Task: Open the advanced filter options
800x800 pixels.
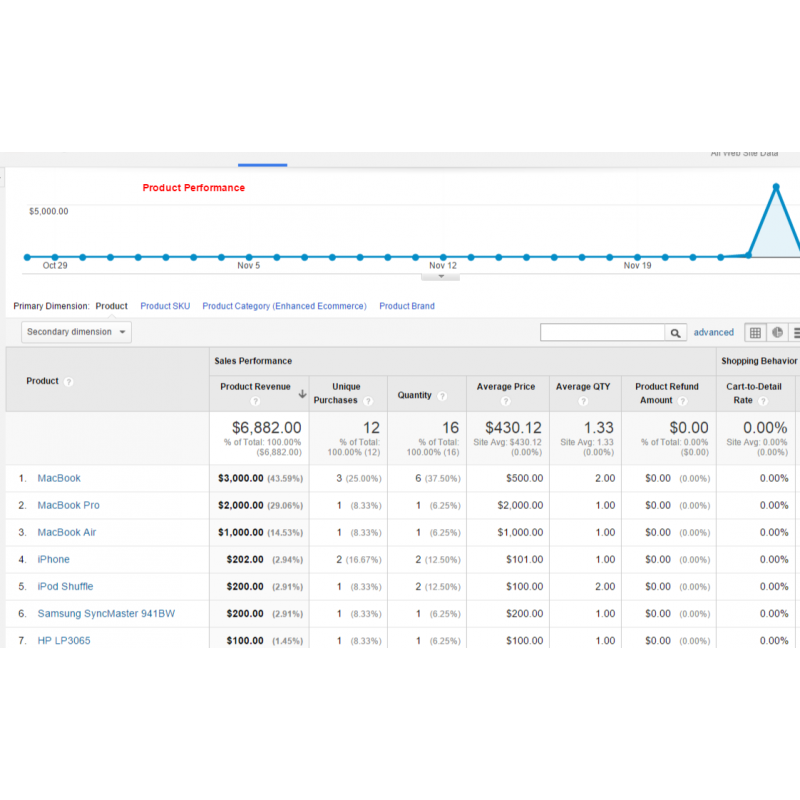Action: point(714,331)
